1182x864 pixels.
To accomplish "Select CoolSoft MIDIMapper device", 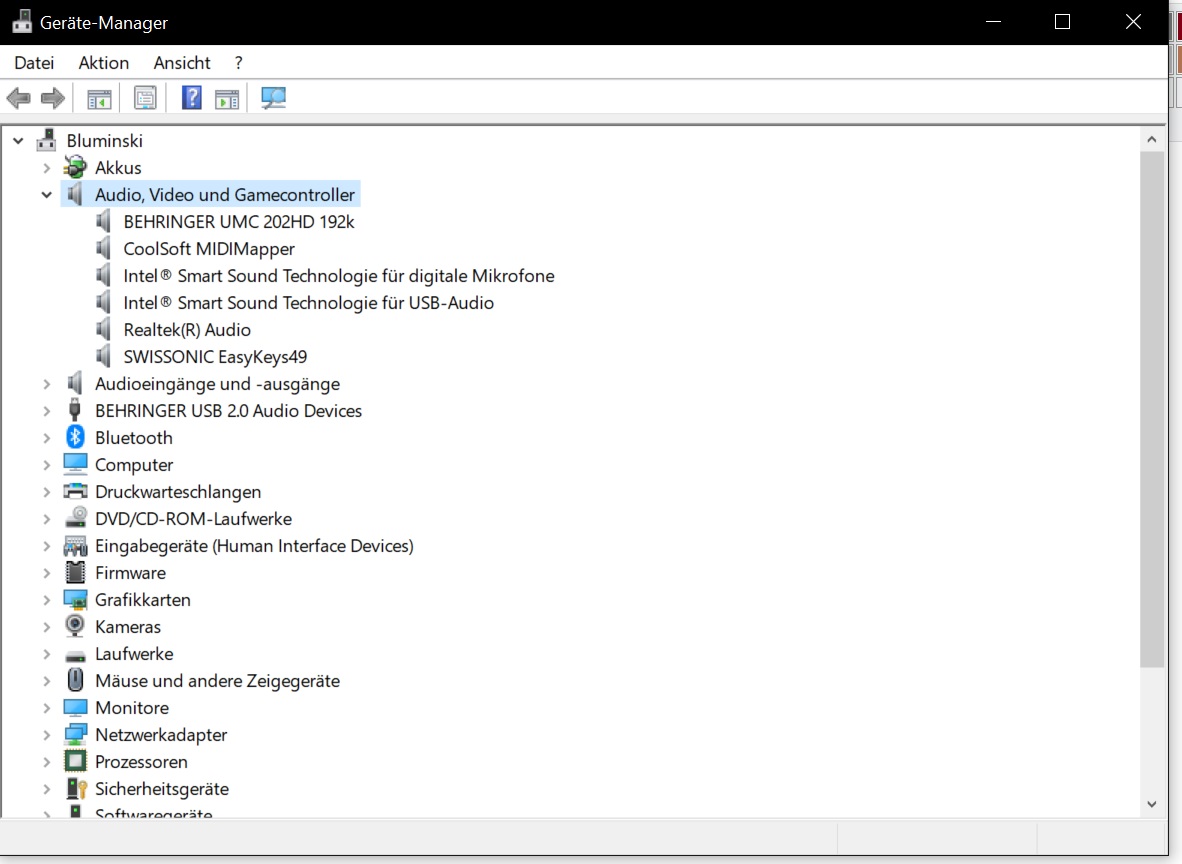I will point(209,249).
